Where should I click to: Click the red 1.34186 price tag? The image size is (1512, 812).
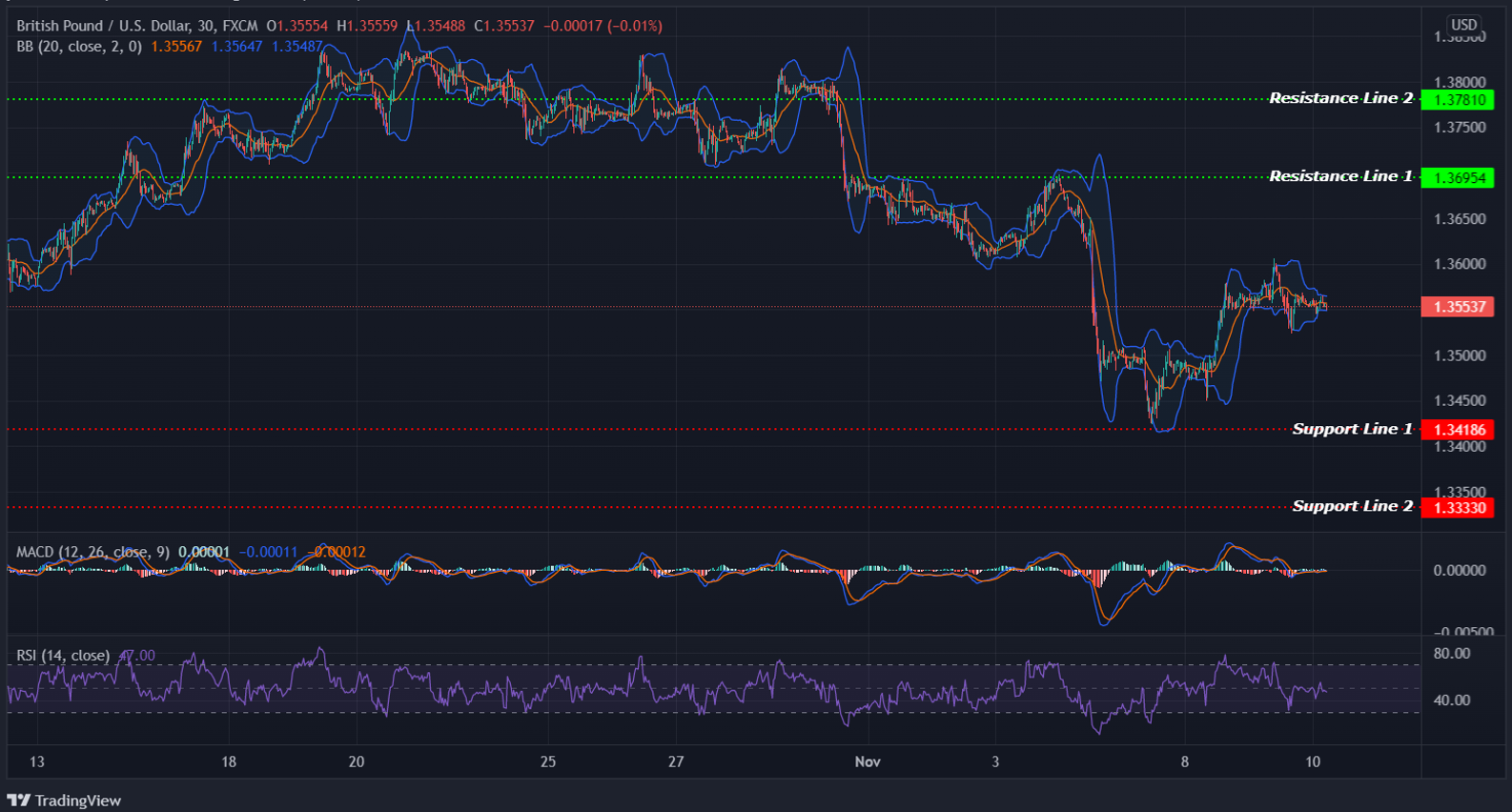coord(1457,430)
